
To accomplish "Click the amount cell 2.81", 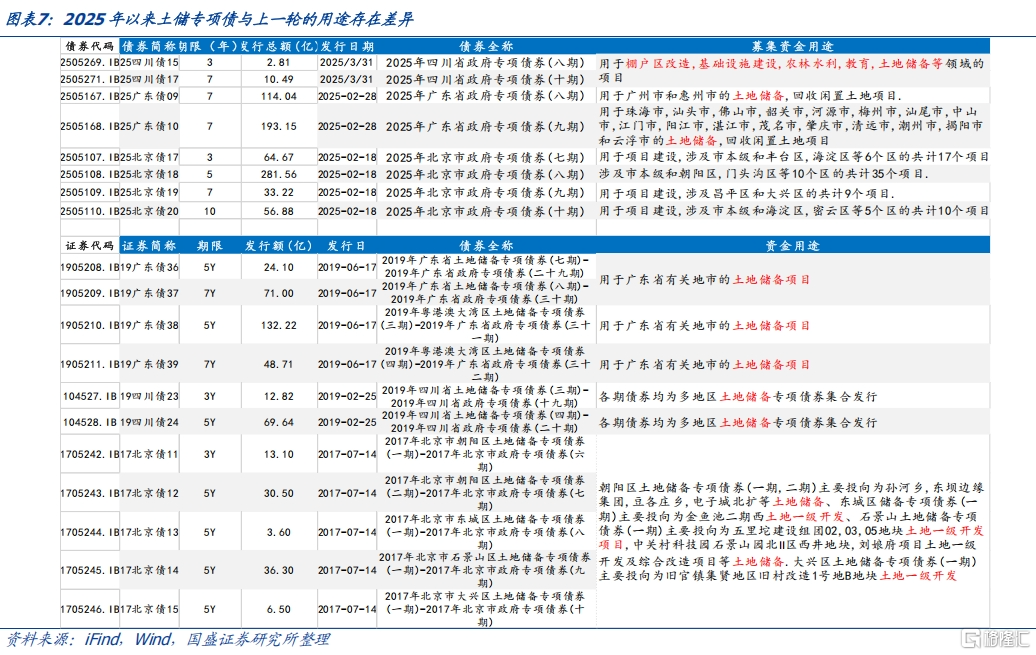I will (279, 62).
